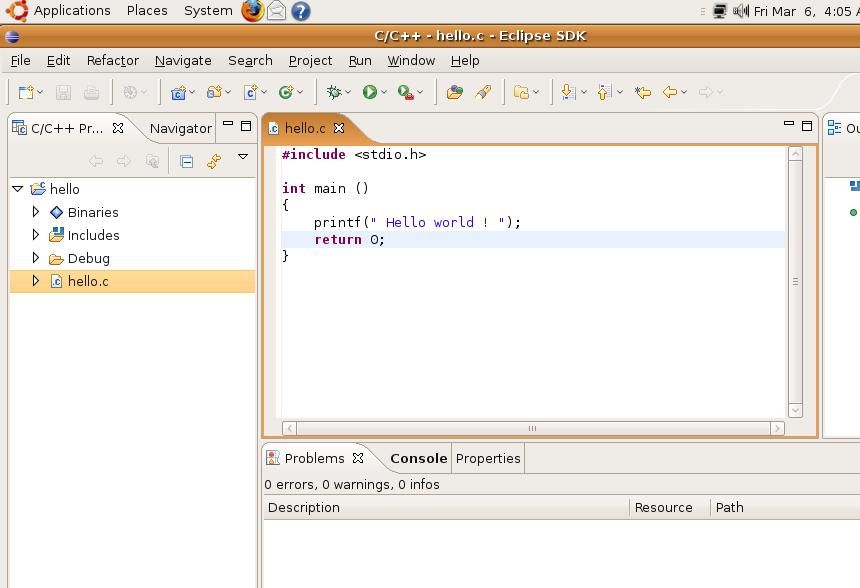Open the Refactor menu
860x588 pixels.
[112, 60]
